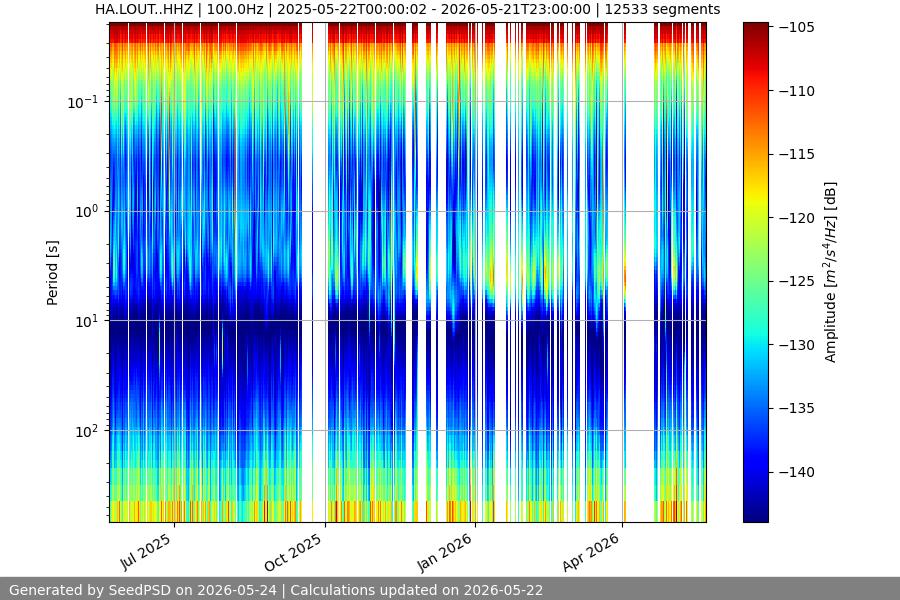This screenshot has height=600, width=900.
Task: Click the −125 colorbar tick label
Action: [797, 281]
